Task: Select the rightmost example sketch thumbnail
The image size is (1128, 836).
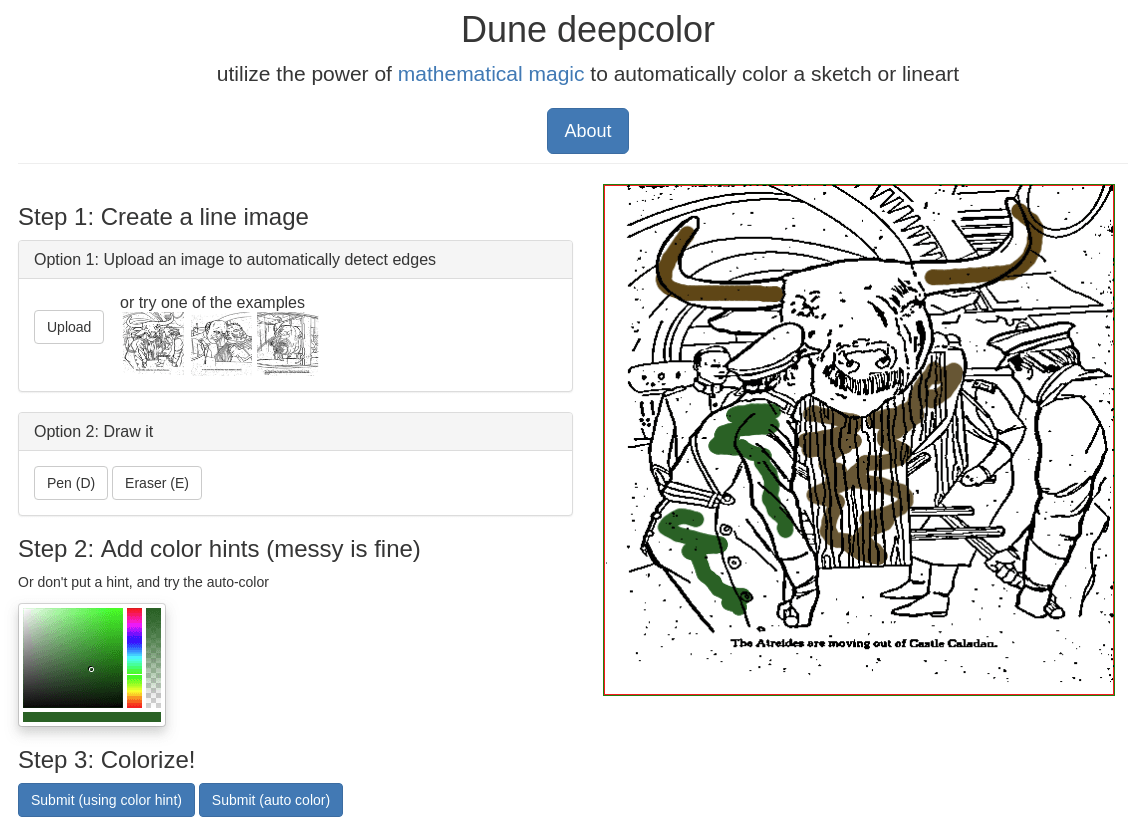Action: (287, 345)
